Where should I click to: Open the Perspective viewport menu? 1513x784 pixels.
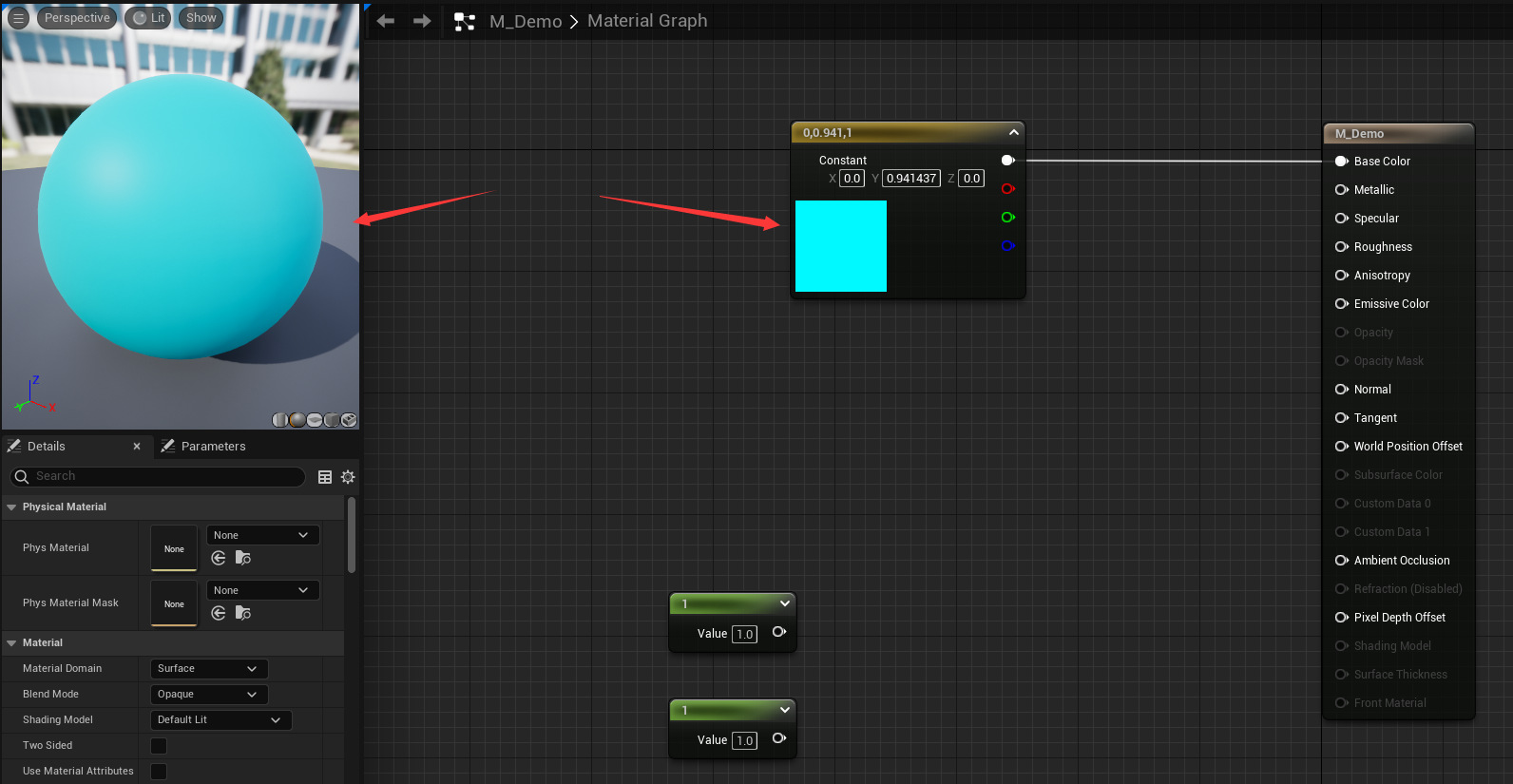[77, 18]
